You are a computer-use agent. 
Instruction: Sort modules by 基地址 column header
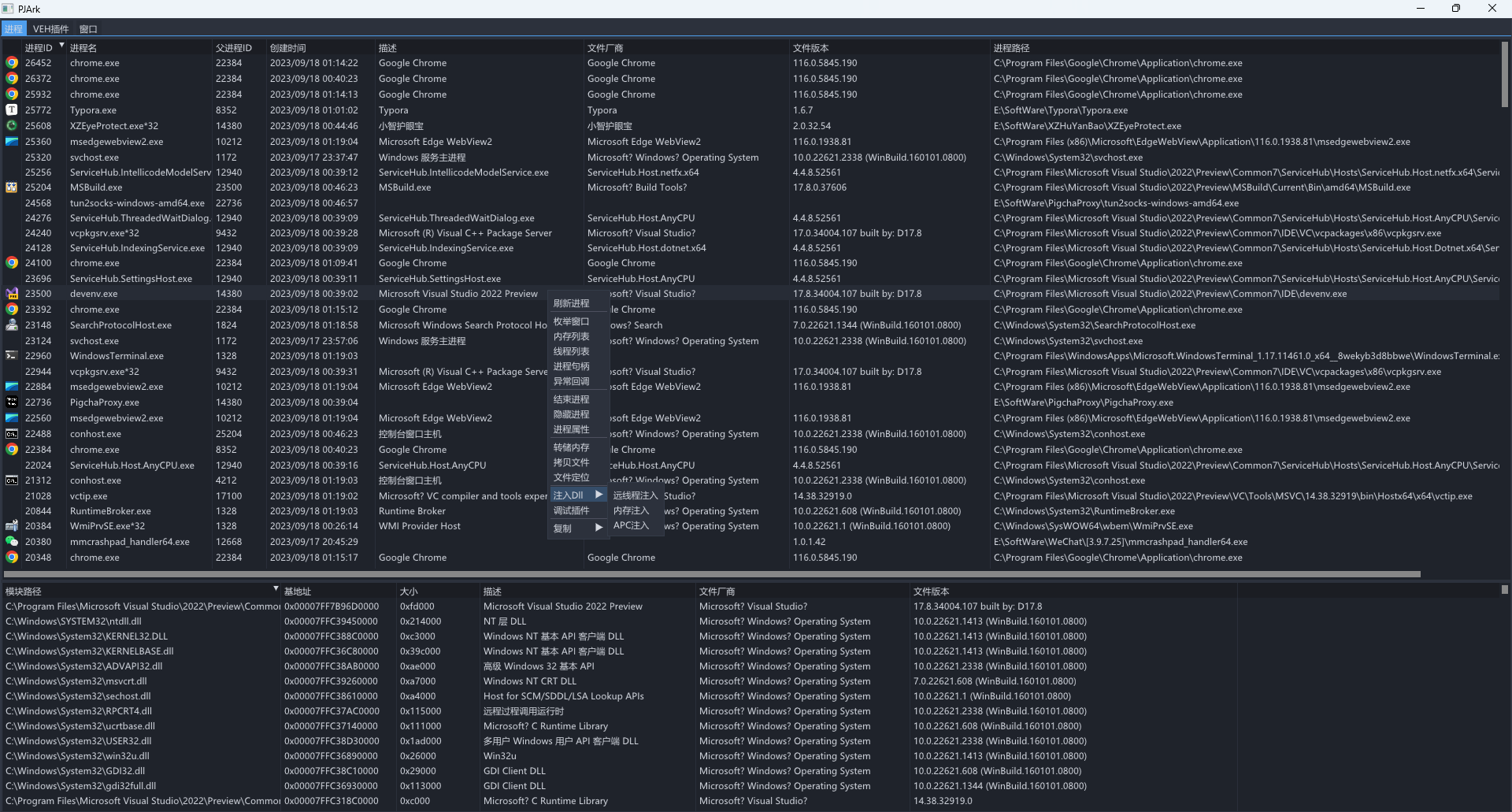(338, 591)
